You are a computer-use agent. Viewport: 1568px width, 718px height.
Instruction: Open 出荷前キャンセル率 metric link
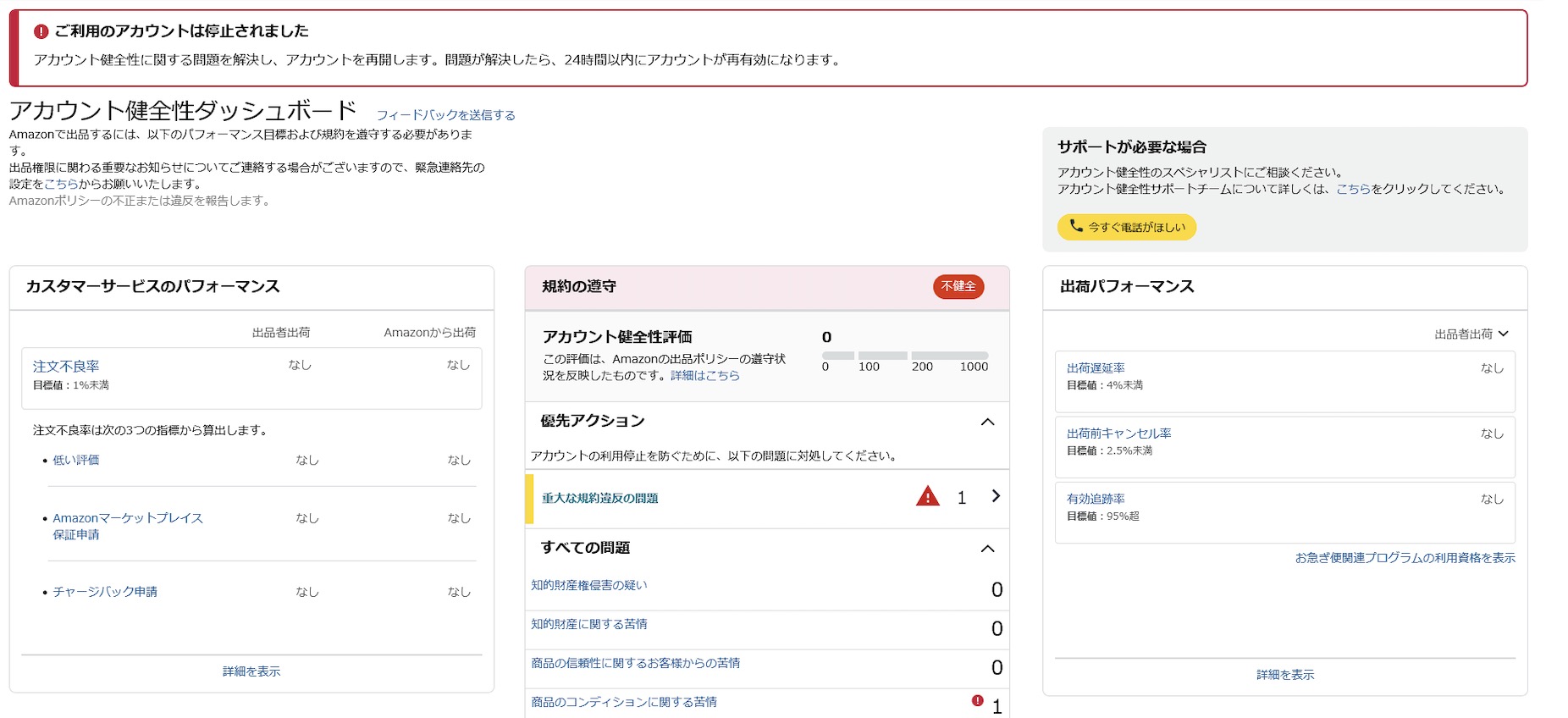(x=1119, y=434)
